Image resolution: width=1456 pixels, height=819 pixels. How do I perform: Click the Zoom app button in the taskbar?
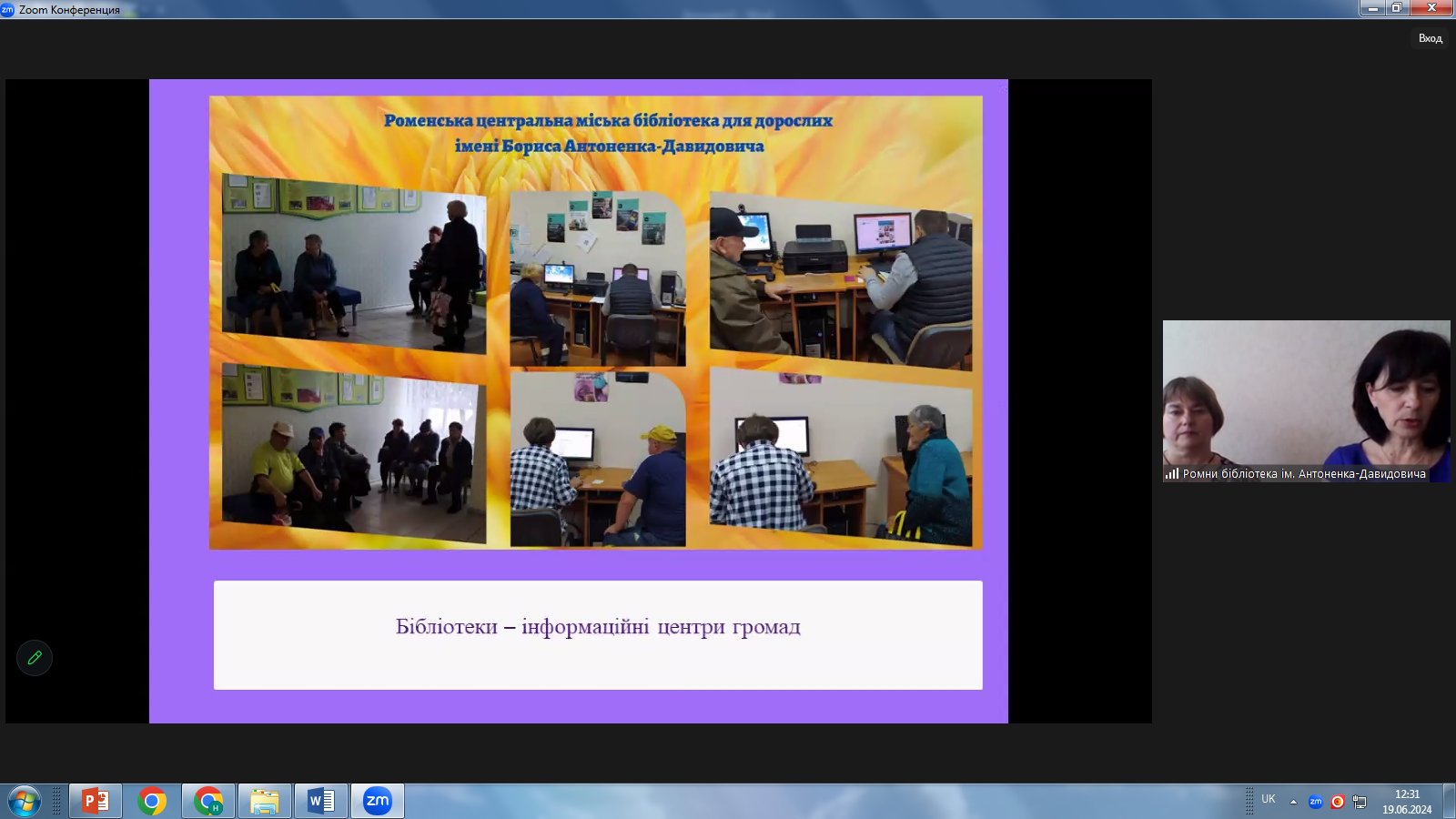tap(378, 801)
